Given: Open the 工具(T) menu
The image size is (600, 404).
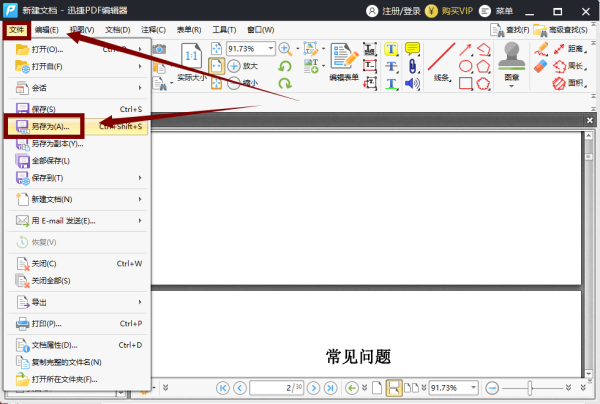Looking at the screenshot, I should click(x=224, y=30).
